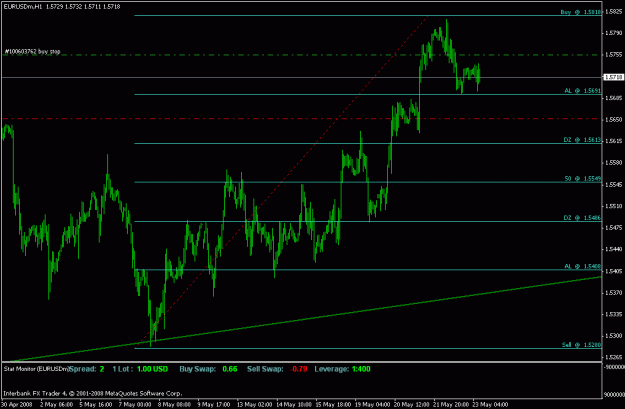Click 1.5335 on the price axis

tap(614, 314)
